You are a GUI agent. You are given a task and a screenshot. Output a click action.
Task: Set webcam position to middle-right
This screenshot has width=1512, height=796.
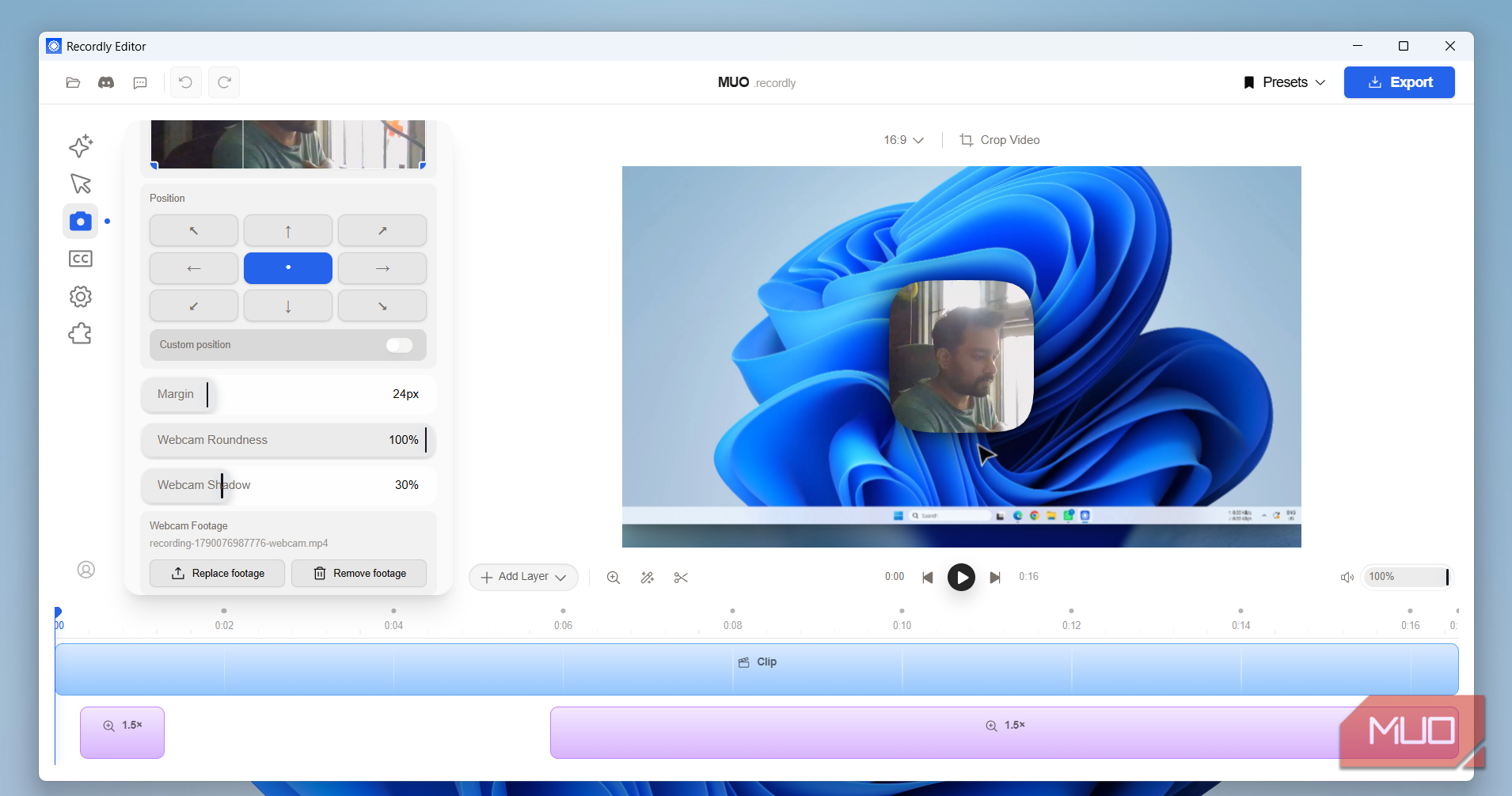point(382,268)
